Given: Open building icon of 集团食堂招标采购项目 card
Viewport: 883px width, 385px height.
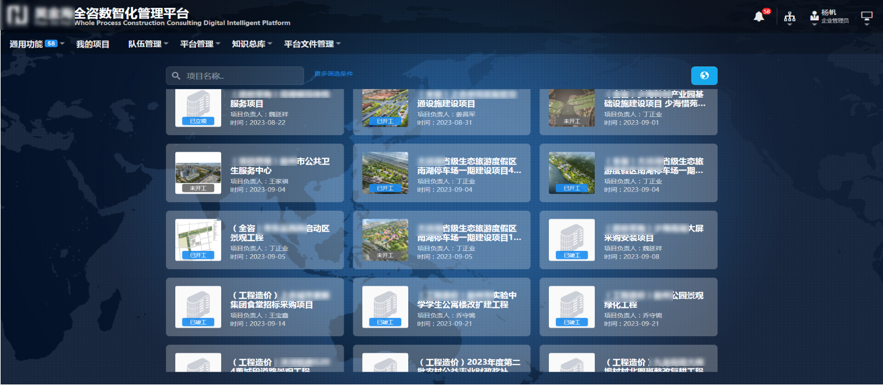Looking at the screenshot, I should [198, 307].
